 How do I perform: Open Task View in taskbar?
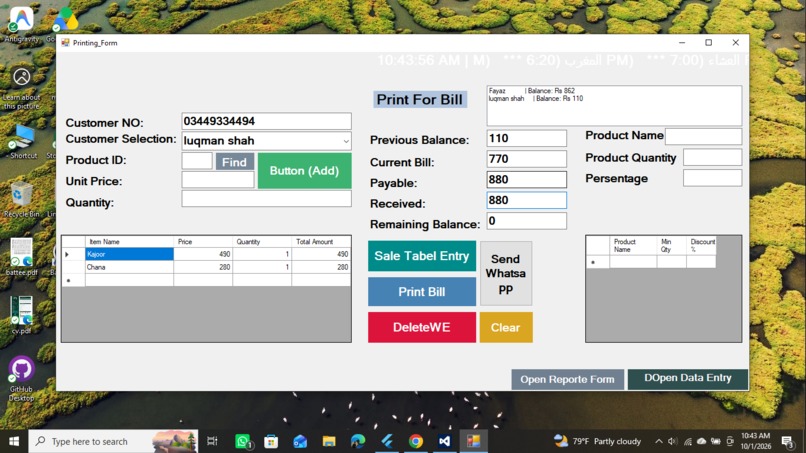tap(212, 441)
